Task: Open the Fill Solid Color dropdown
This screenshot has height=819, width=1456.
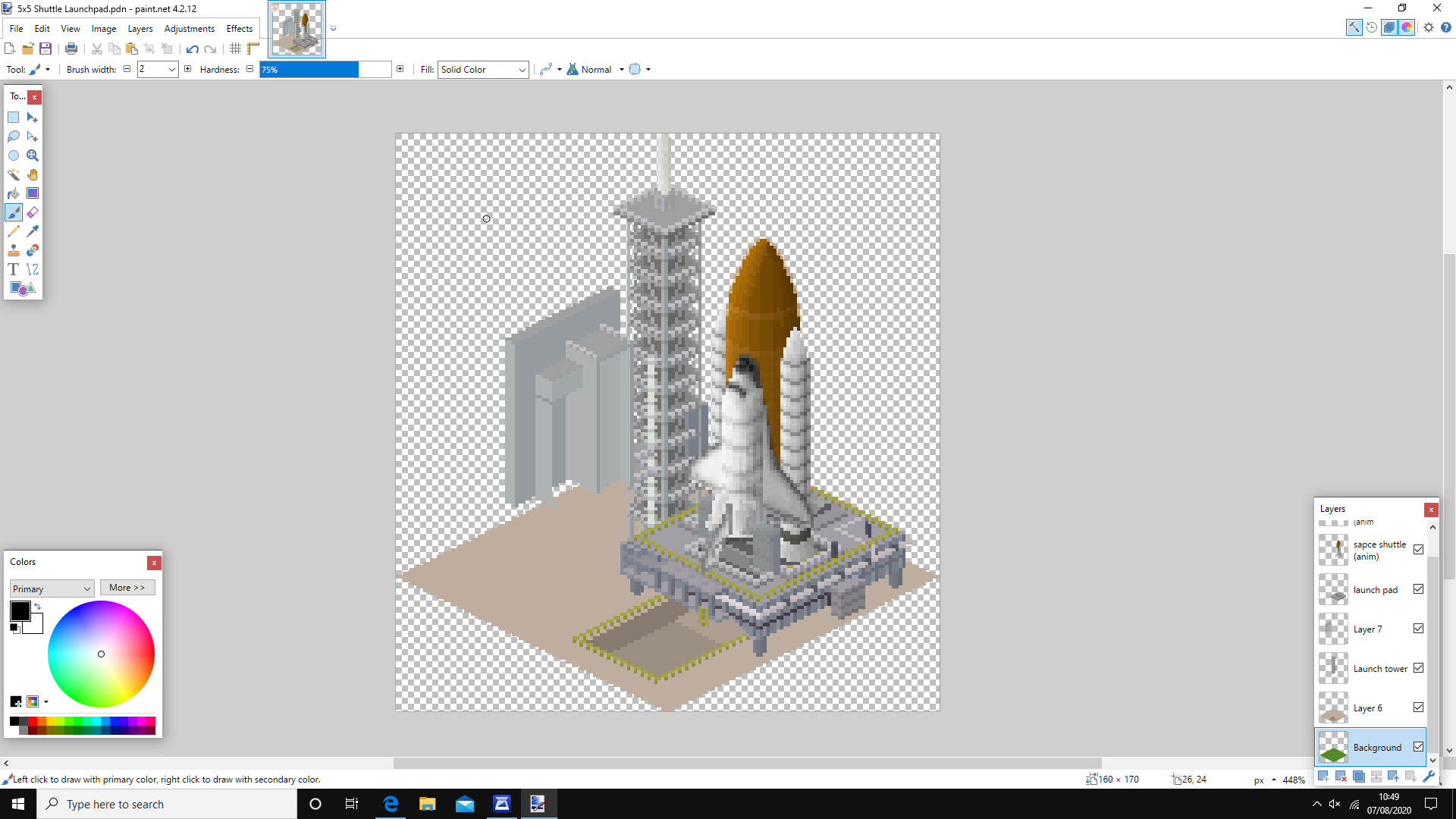Action: tap(483, 69)
